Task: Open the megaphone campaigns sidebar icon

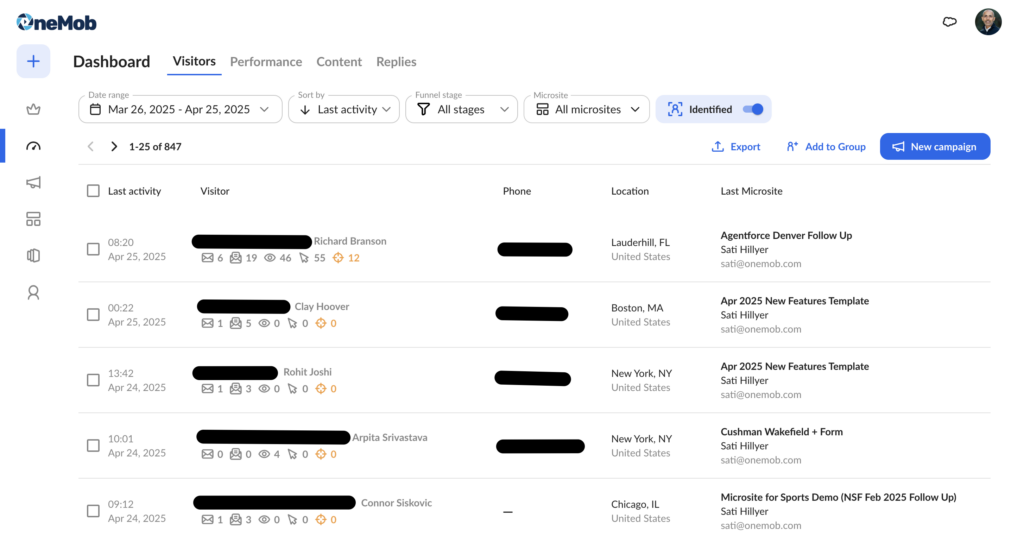Action: tap(33, 183)
